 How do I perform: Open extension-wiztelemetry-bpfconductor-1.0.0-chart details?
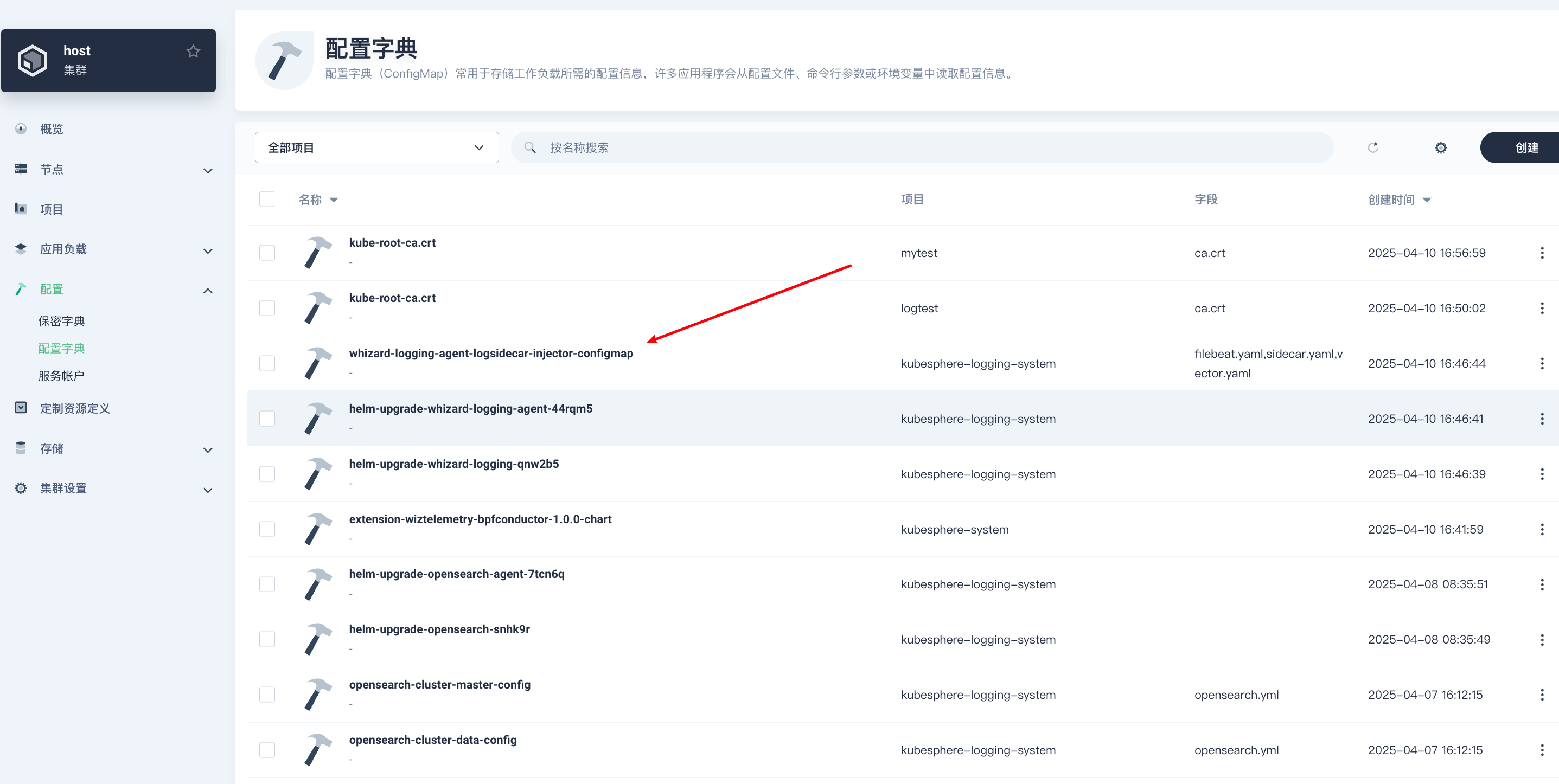click(x=480, y=519)
